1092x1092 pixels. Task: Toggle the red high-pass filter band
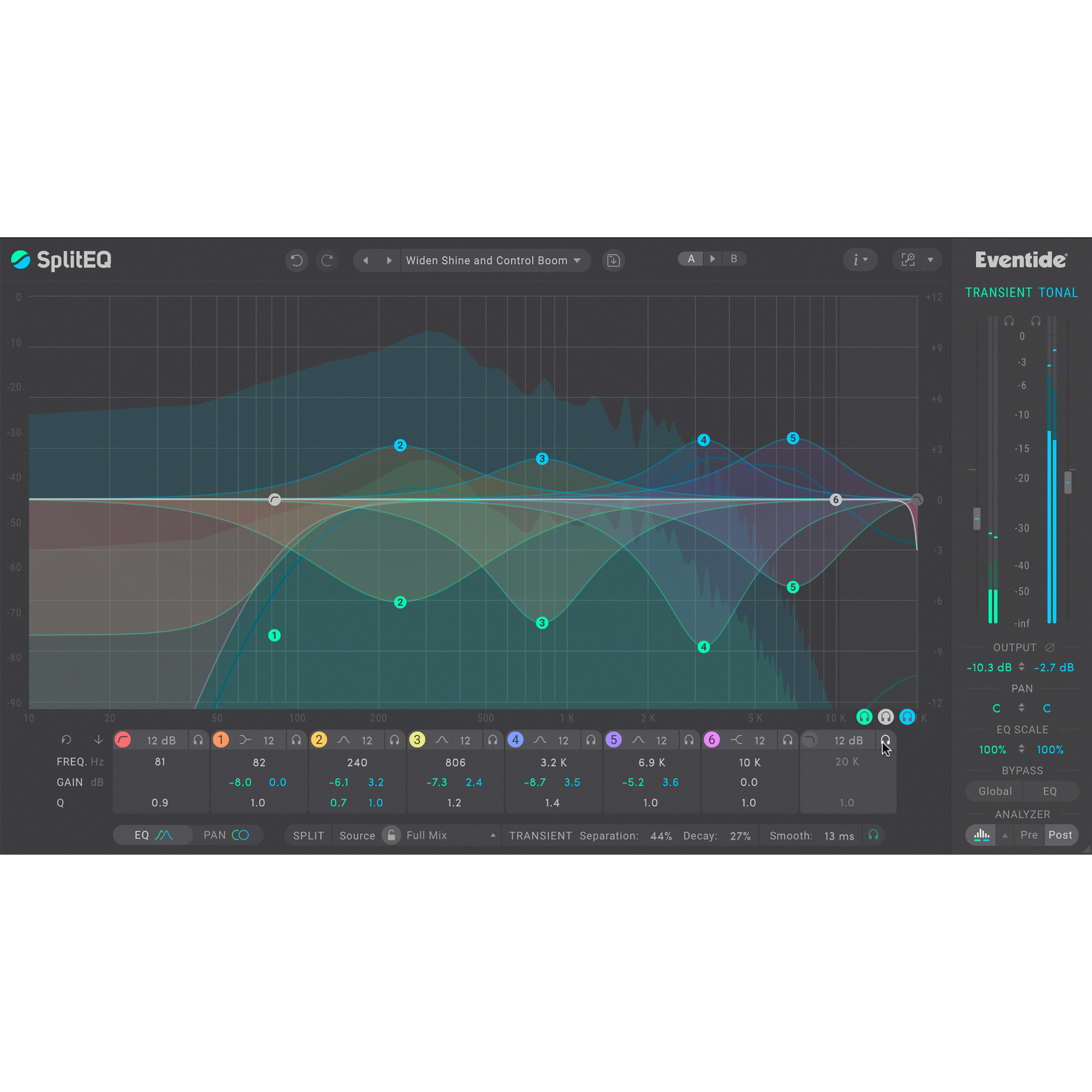click(x=123, y=740)
